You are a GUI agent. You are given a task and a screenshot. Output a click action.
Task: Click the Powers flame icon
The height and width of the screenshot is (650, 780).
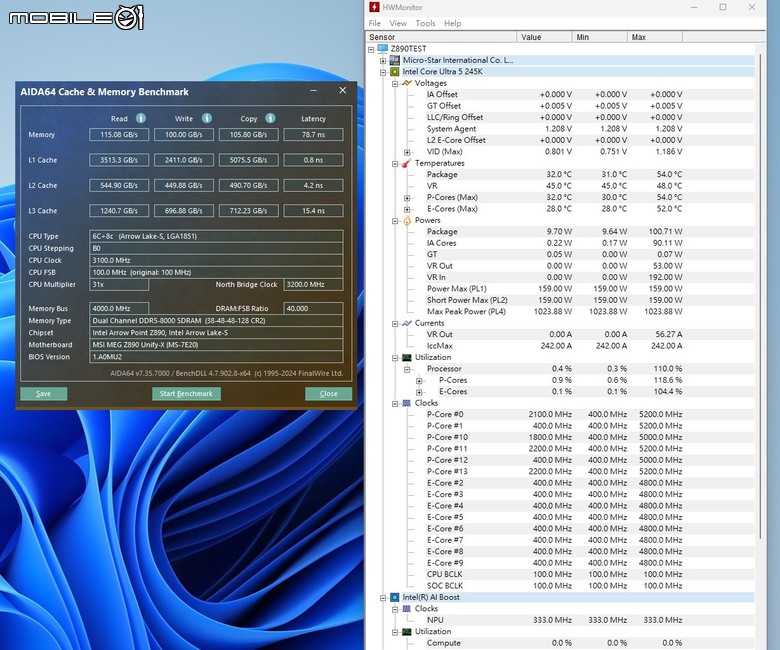407,220
